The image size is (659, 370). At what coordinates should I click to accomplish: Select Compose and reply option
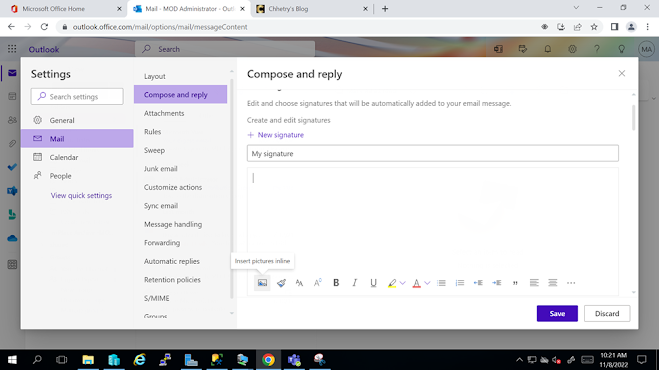pyautogui.click(x=181, y=95)
